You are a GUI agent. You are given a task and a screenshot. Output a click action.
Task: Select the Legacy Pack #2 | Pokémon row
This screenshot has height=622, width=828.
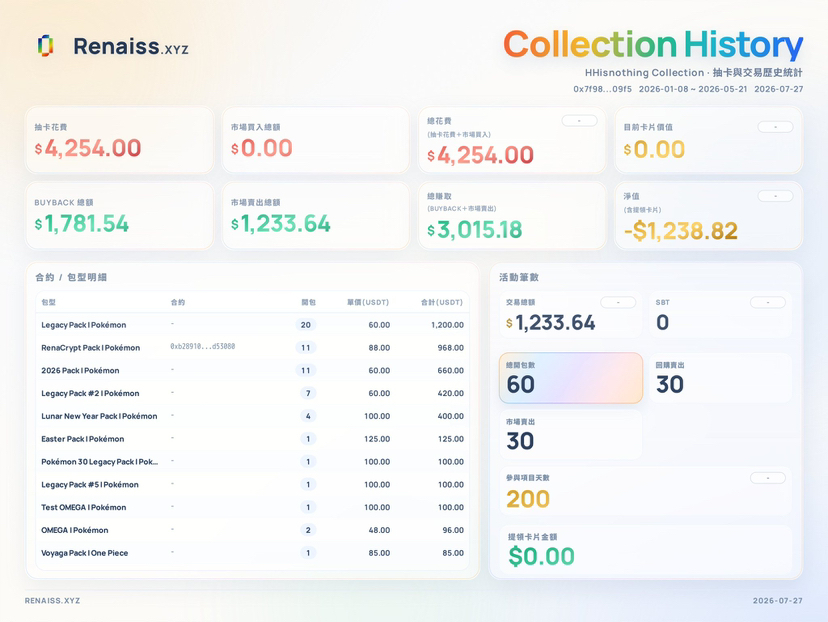(x=252, y=393)
